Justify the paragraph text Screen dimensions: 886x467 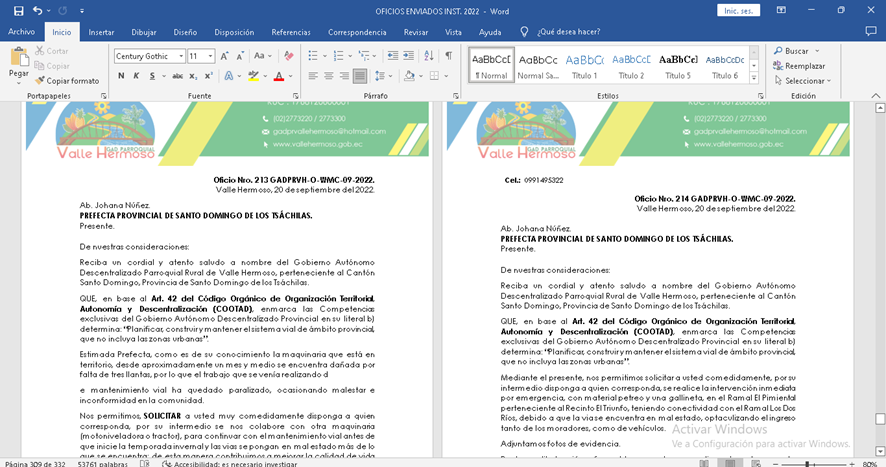click(361, 76)
